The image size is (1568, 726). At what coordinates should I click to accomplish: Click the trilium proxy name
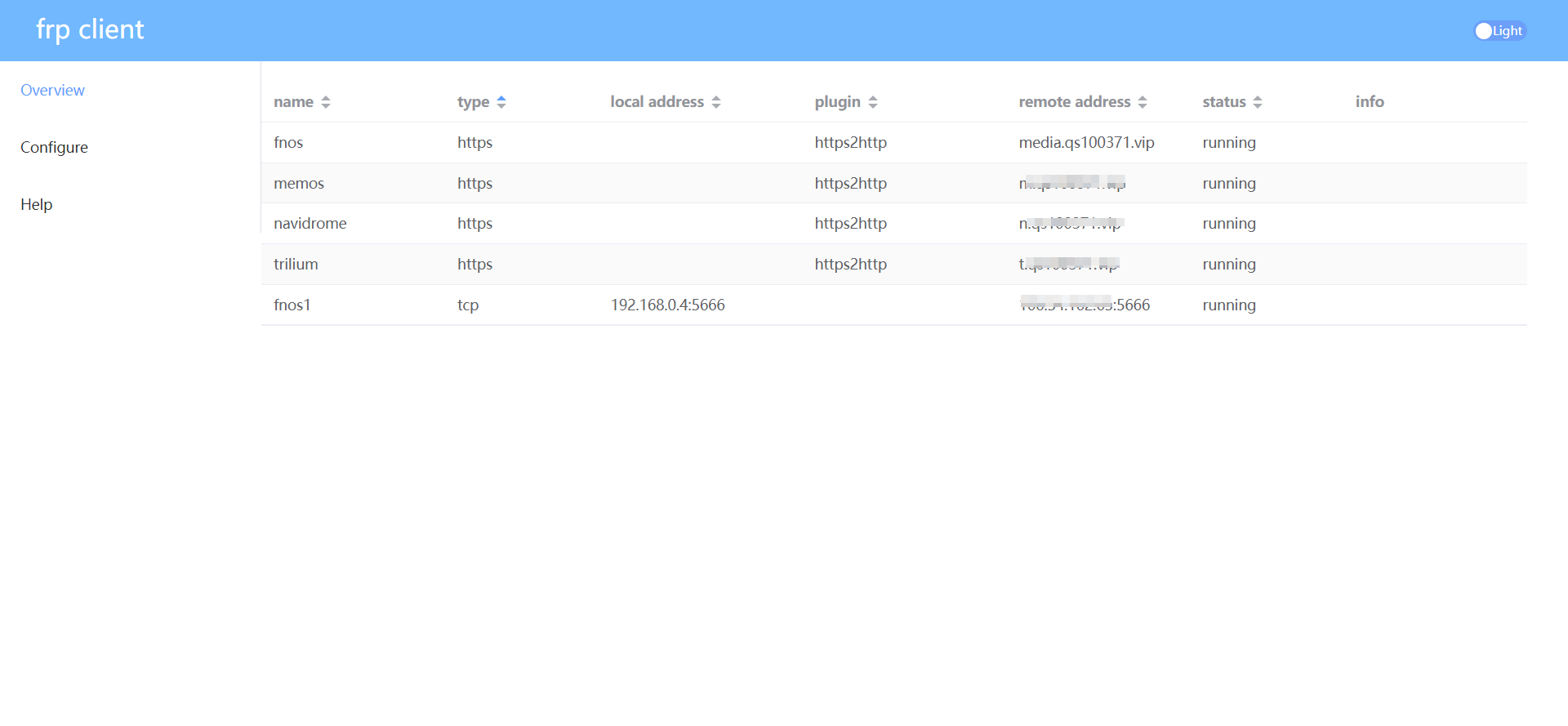pos(296,265)
